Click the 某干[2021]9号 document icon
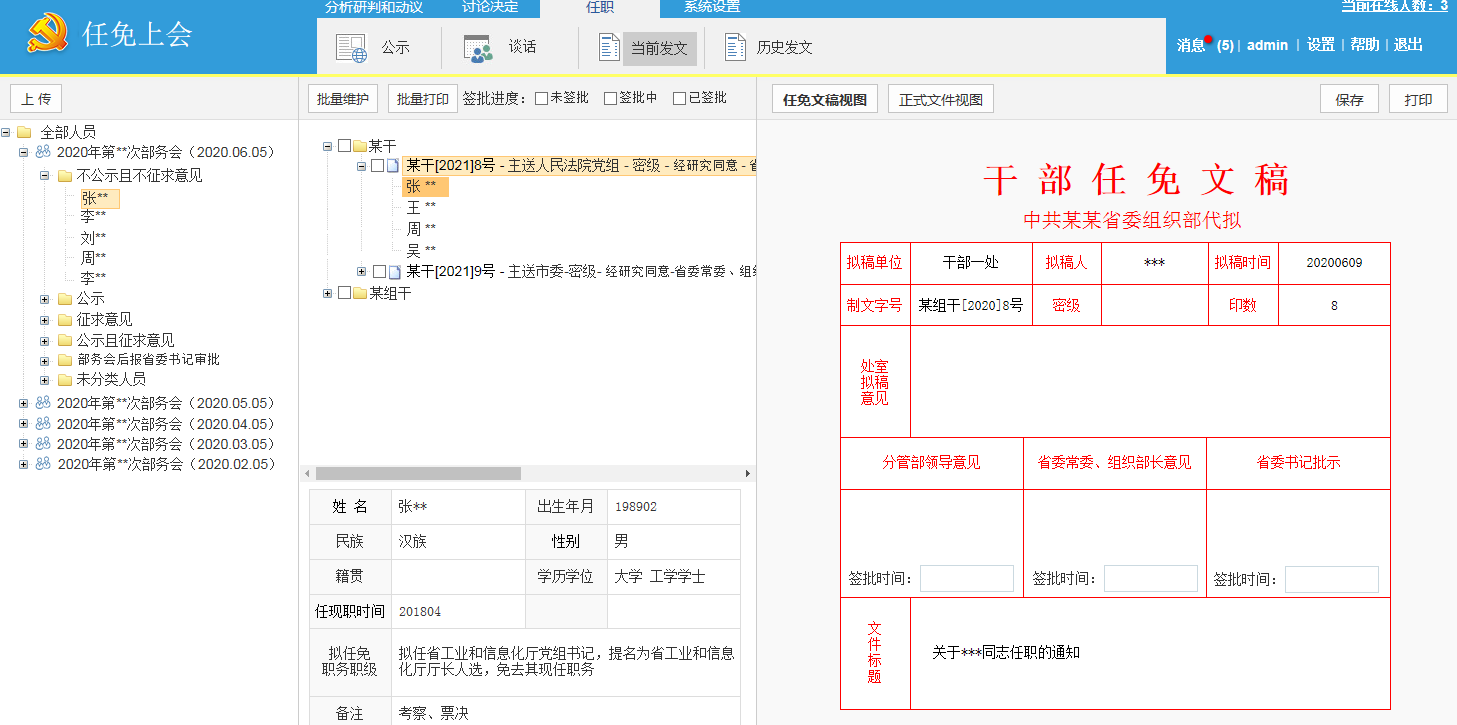This screenshot has height=725, width=1457. click(x=395, y=272)
